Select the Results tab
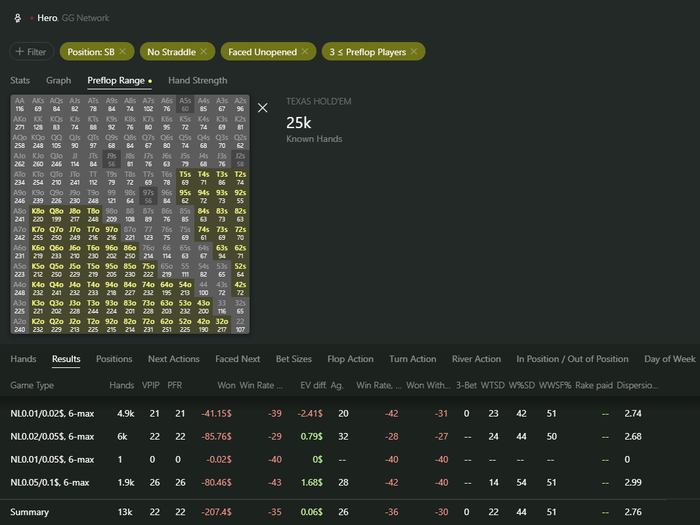The image size is (700, 525). pos(66,359)
